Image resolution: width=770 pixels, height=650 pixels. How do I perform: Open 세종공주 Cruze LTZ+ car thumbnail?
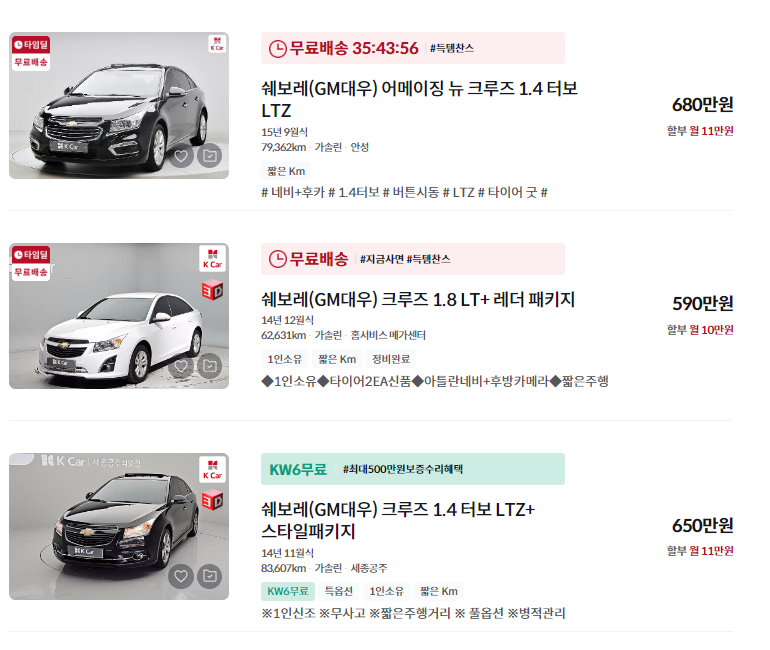119,526
